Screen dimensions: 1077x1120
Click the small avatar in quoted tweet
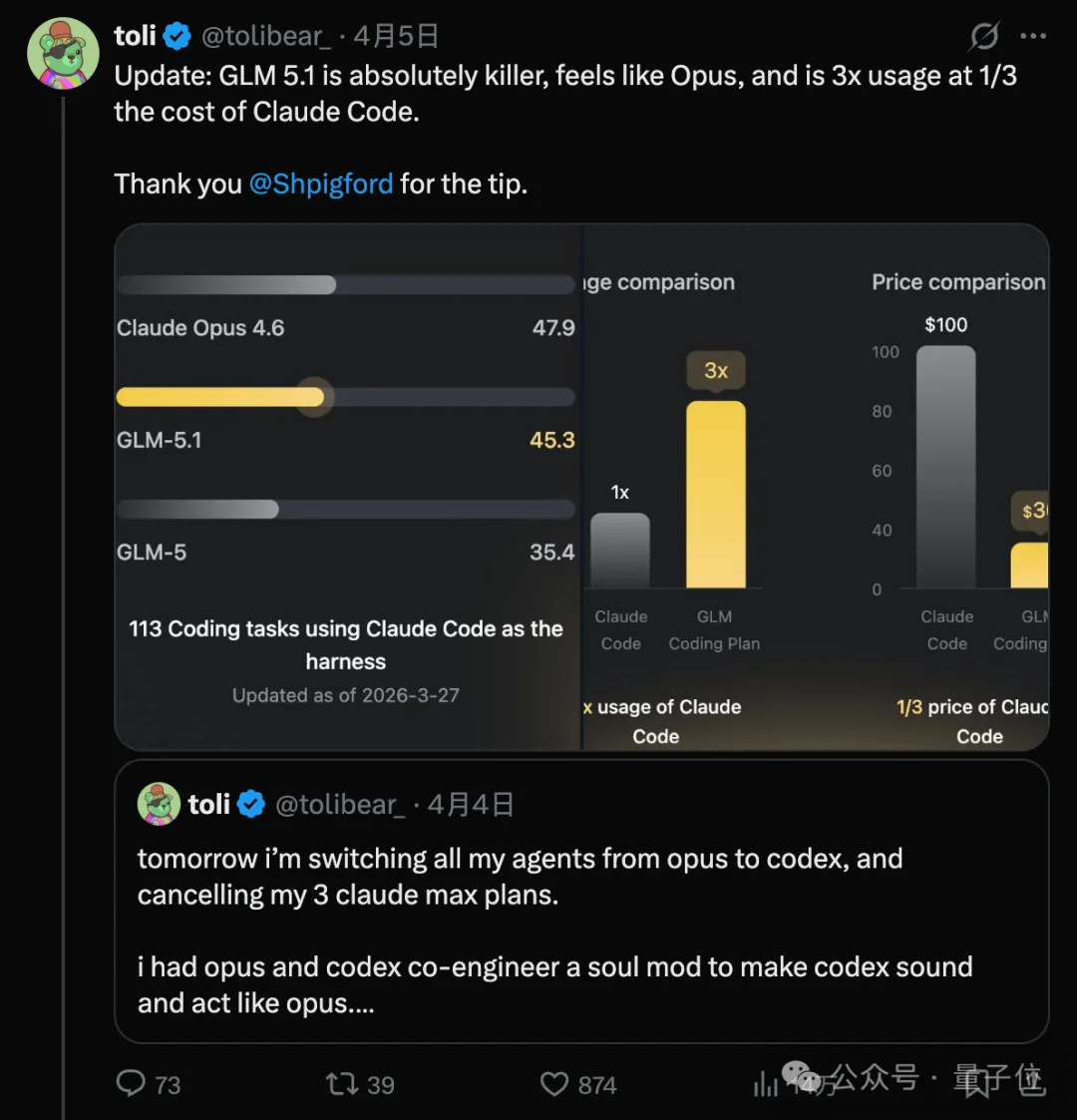coord(159,804)
